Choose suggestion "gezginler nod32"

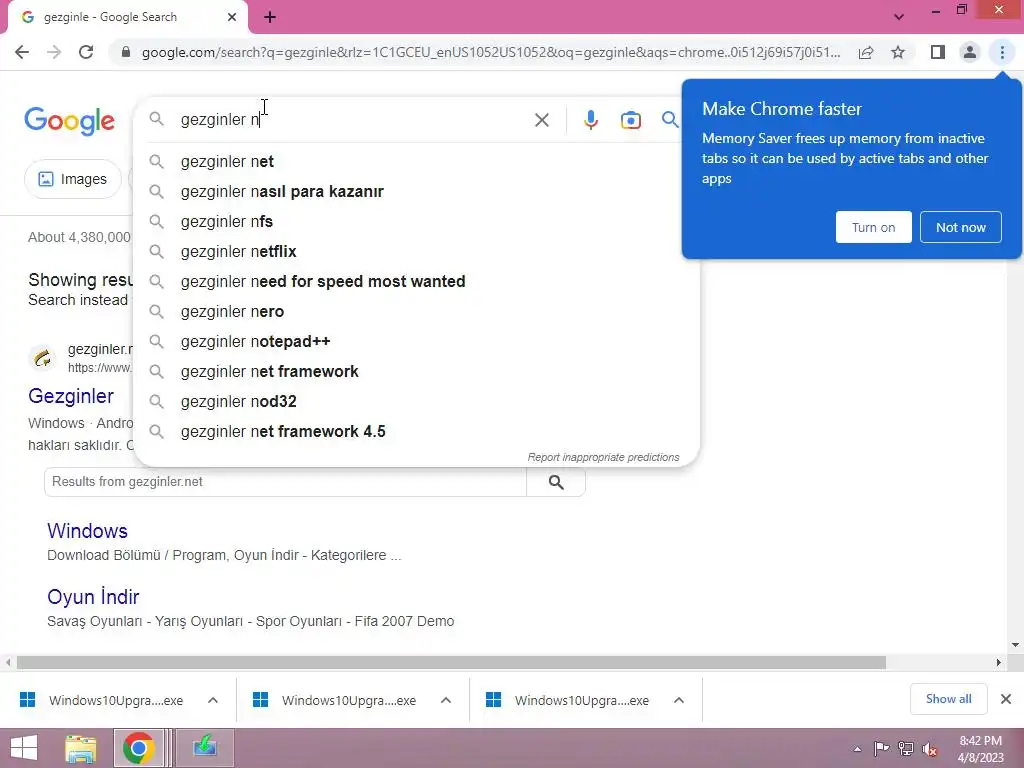pos(416,402)
